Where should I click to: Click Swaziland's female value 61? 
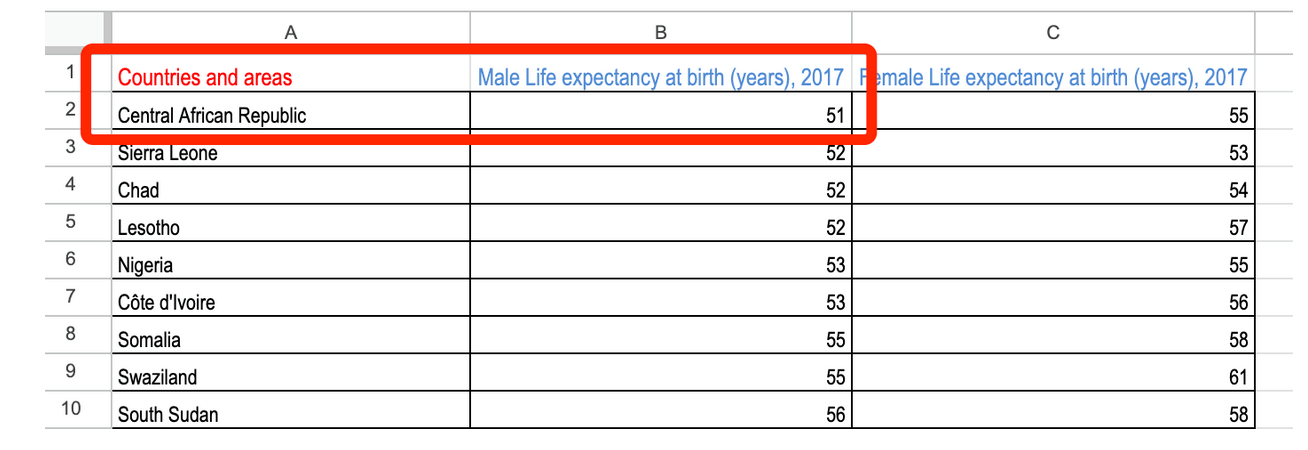click(1053, 377)
